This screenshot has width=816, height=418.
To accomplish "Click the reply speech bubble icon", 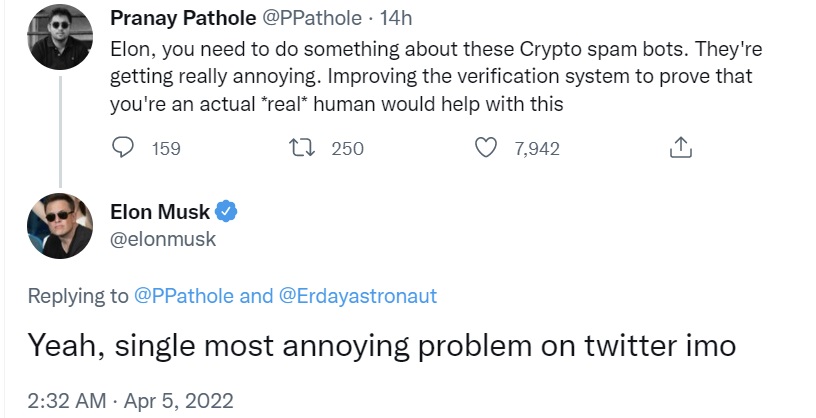I will point(124,148).
